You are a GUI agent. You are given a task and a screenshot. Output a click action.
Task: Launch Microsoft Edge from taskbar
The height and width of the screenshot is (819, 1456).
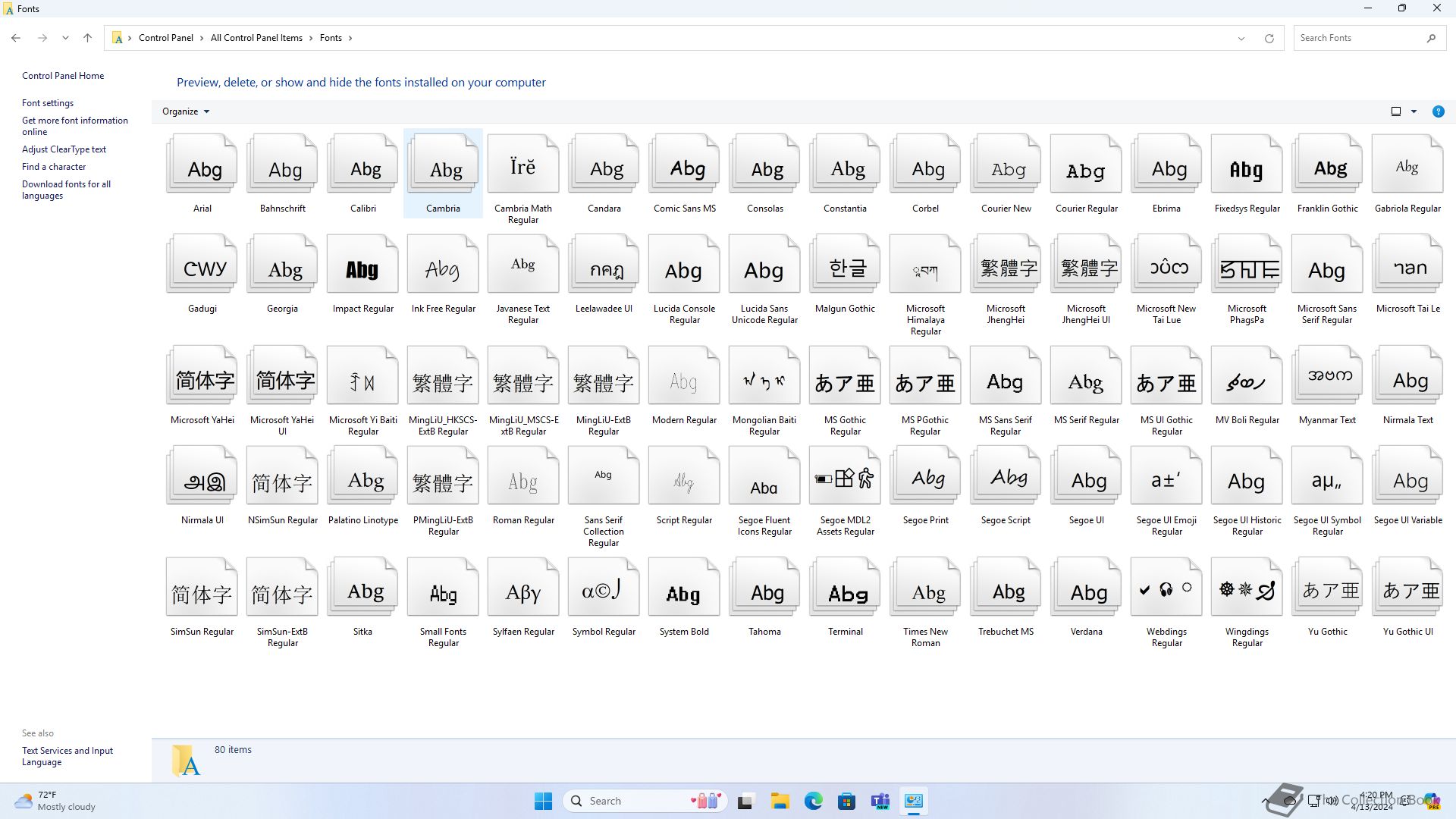[x=813, y=801]
